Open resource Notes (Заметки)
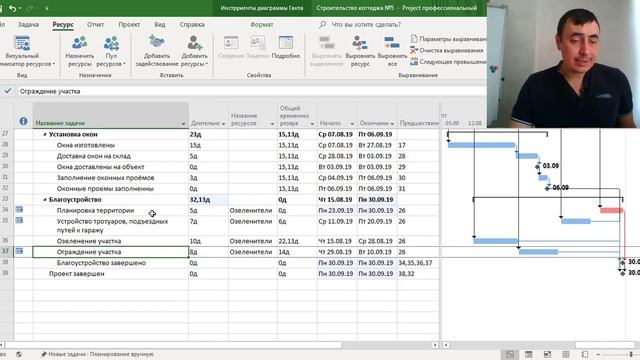This screenshot has height=360, width=640. (258, 48)
